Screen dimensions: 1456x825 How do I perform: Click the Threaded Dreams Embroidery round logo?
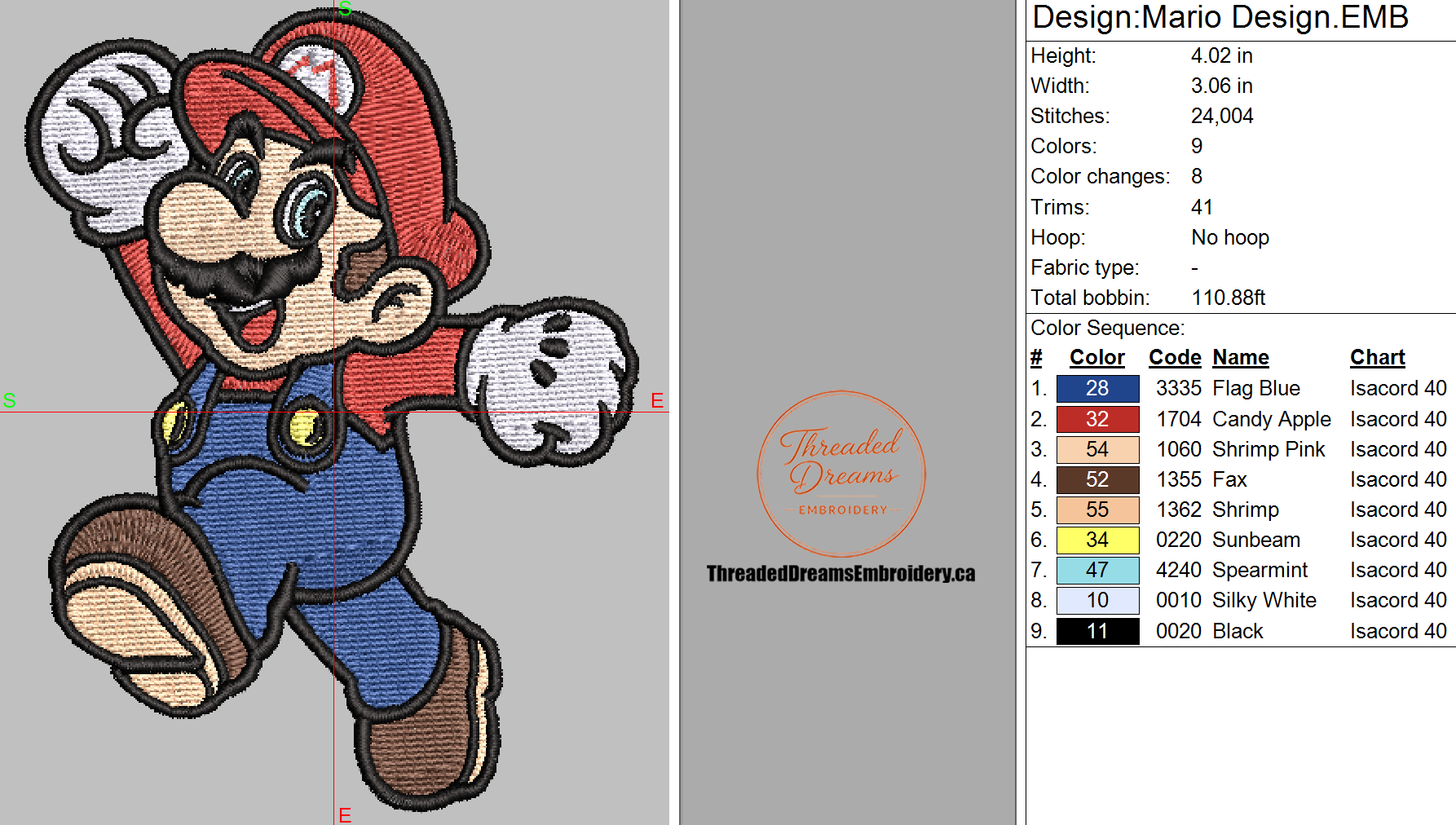[x=841, y=474]
